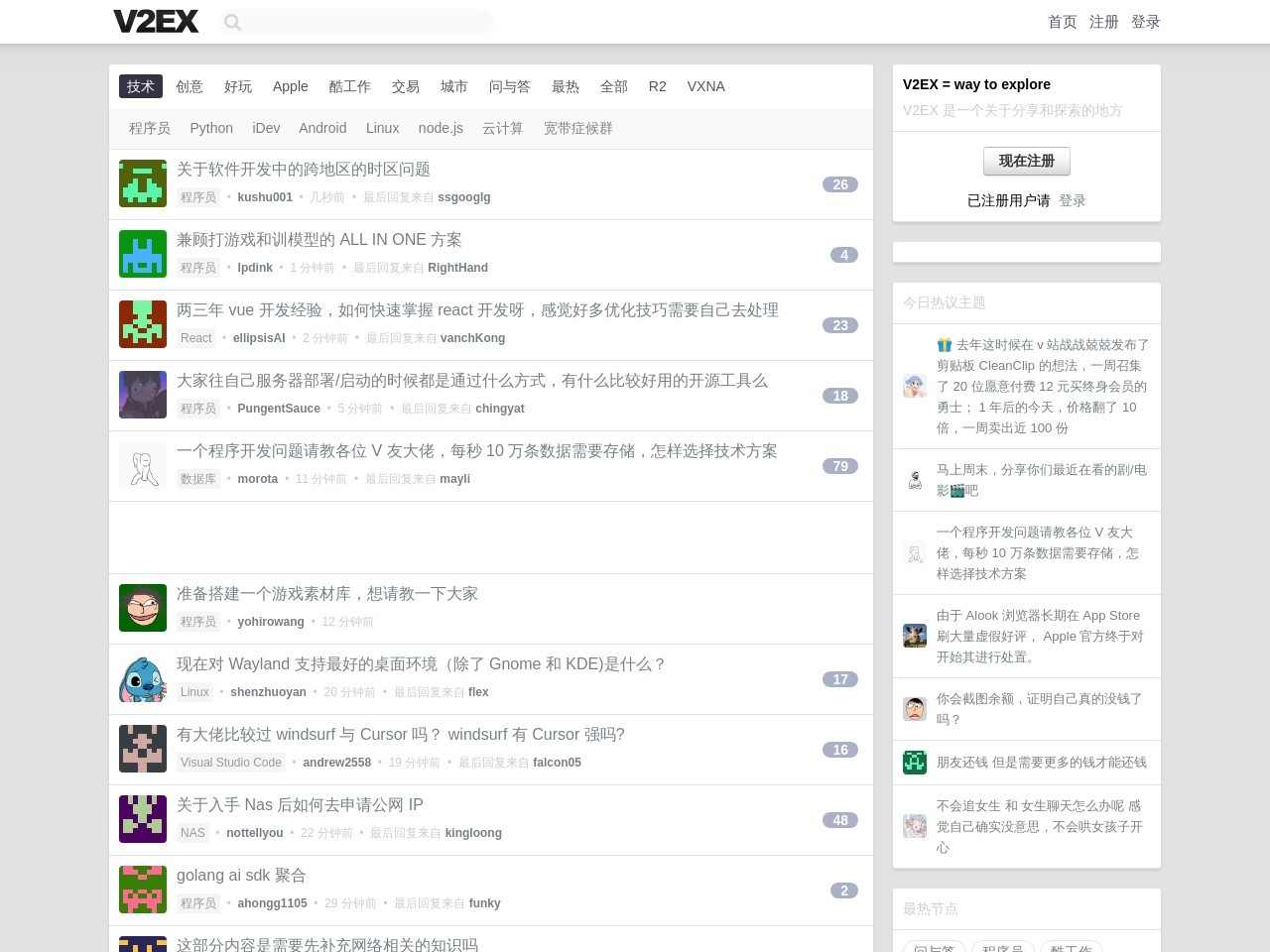Focus the search input field

click(367, 22)
